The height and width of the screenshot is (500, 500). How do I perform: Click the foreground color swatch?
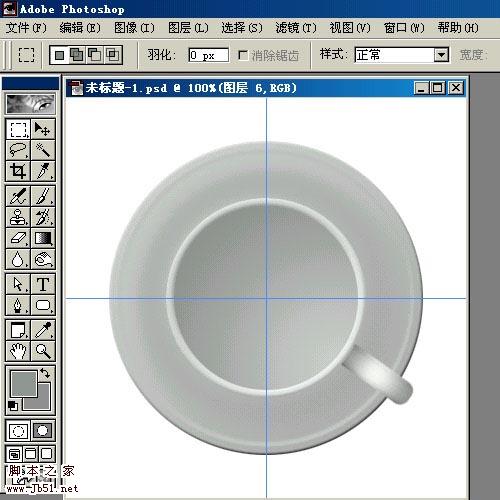pos(24,383)
